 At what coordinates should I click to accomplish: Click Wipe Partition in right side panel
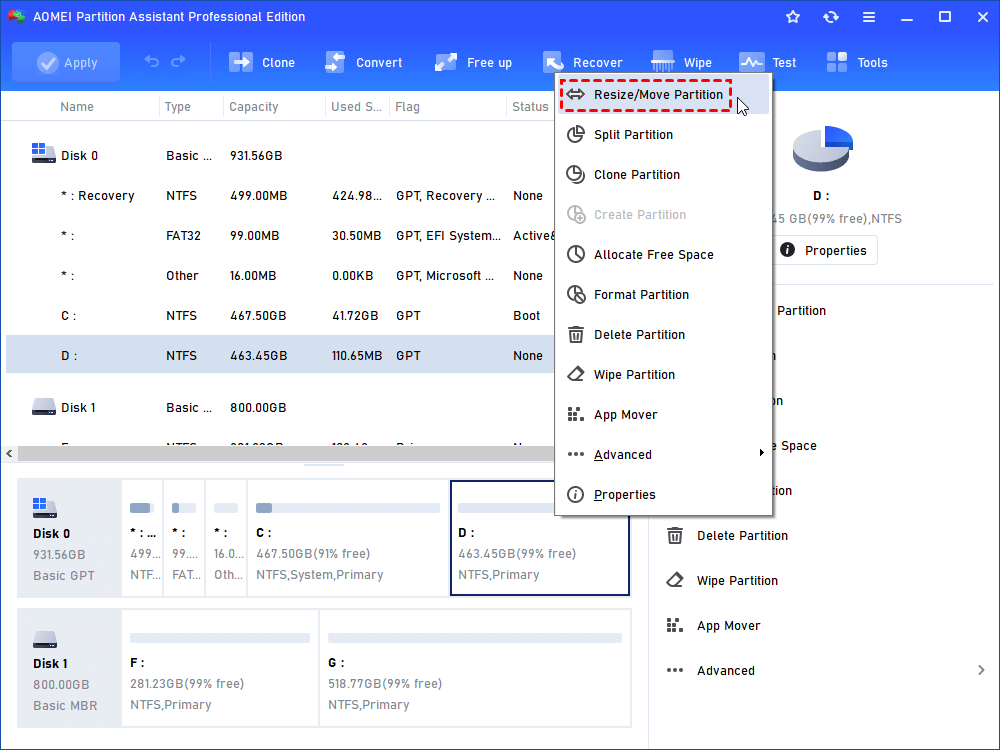point(737,580)
